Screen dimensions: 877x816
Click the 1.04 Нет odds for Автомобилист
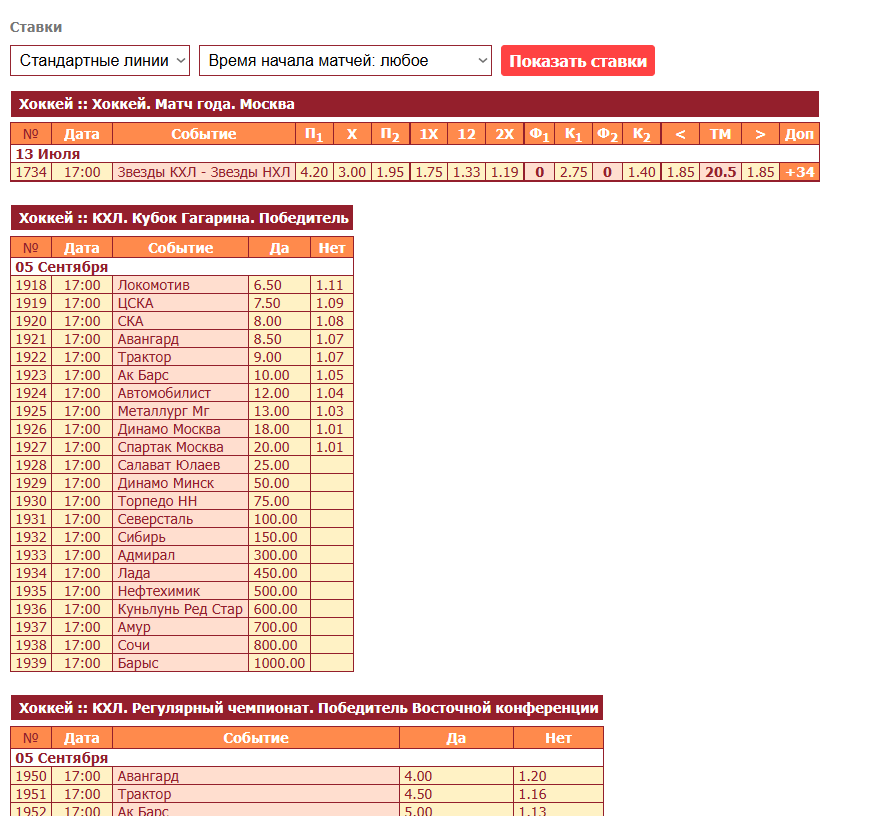332,393
